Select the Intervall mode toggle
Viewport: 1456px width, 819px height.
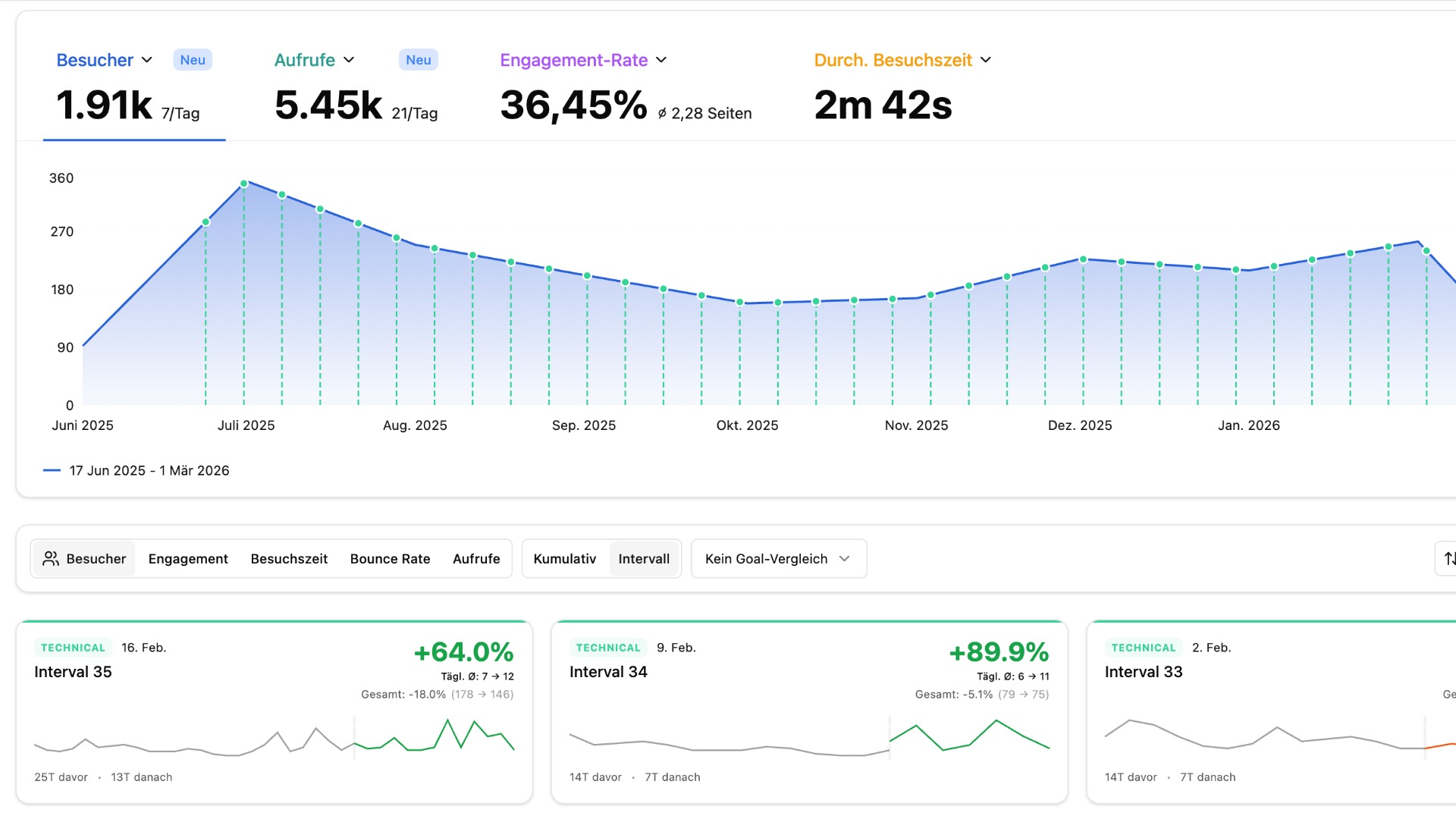pos(643,559)
